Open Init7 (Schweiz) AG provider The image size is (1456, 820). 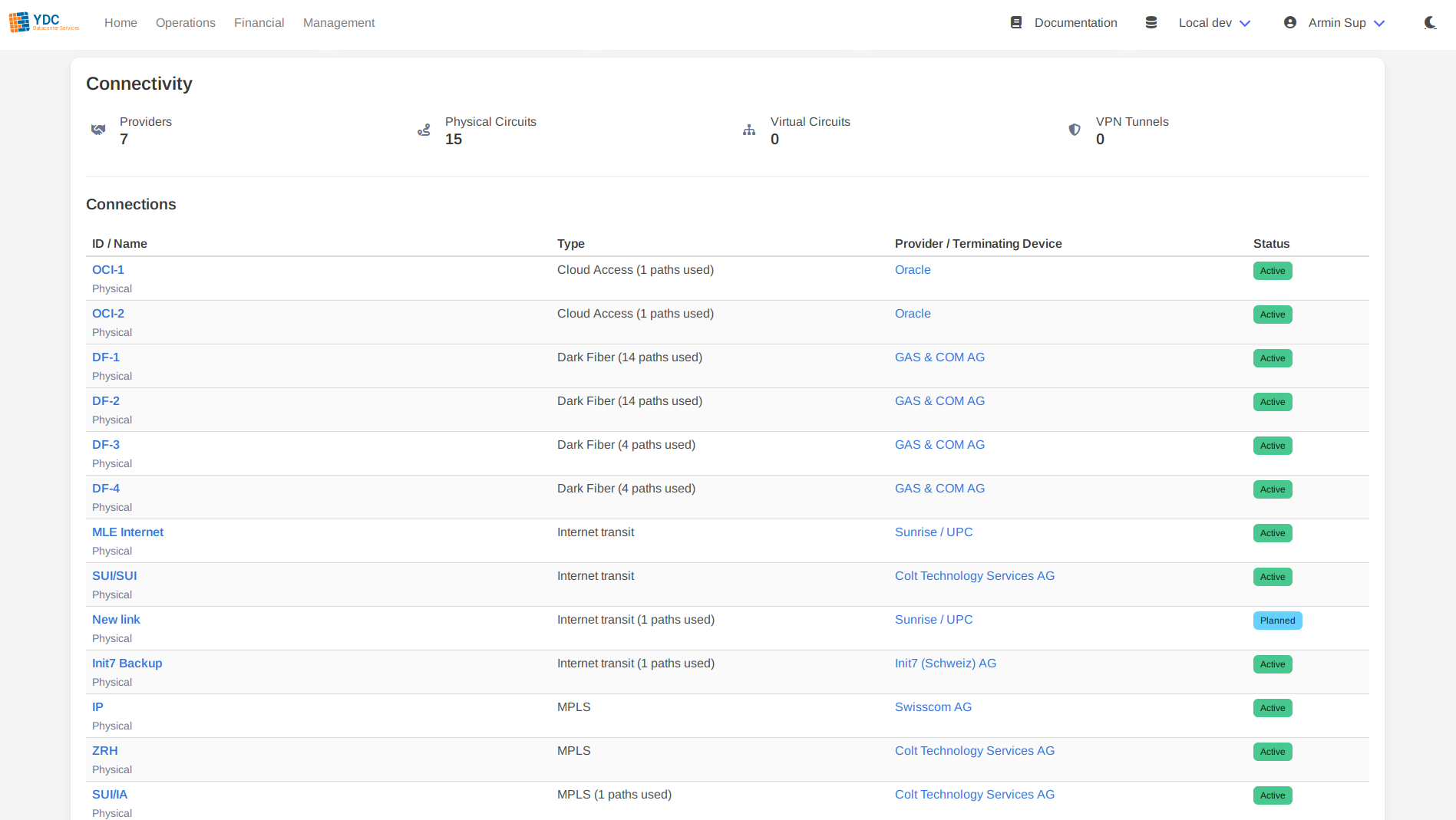(x=946, y=664)
